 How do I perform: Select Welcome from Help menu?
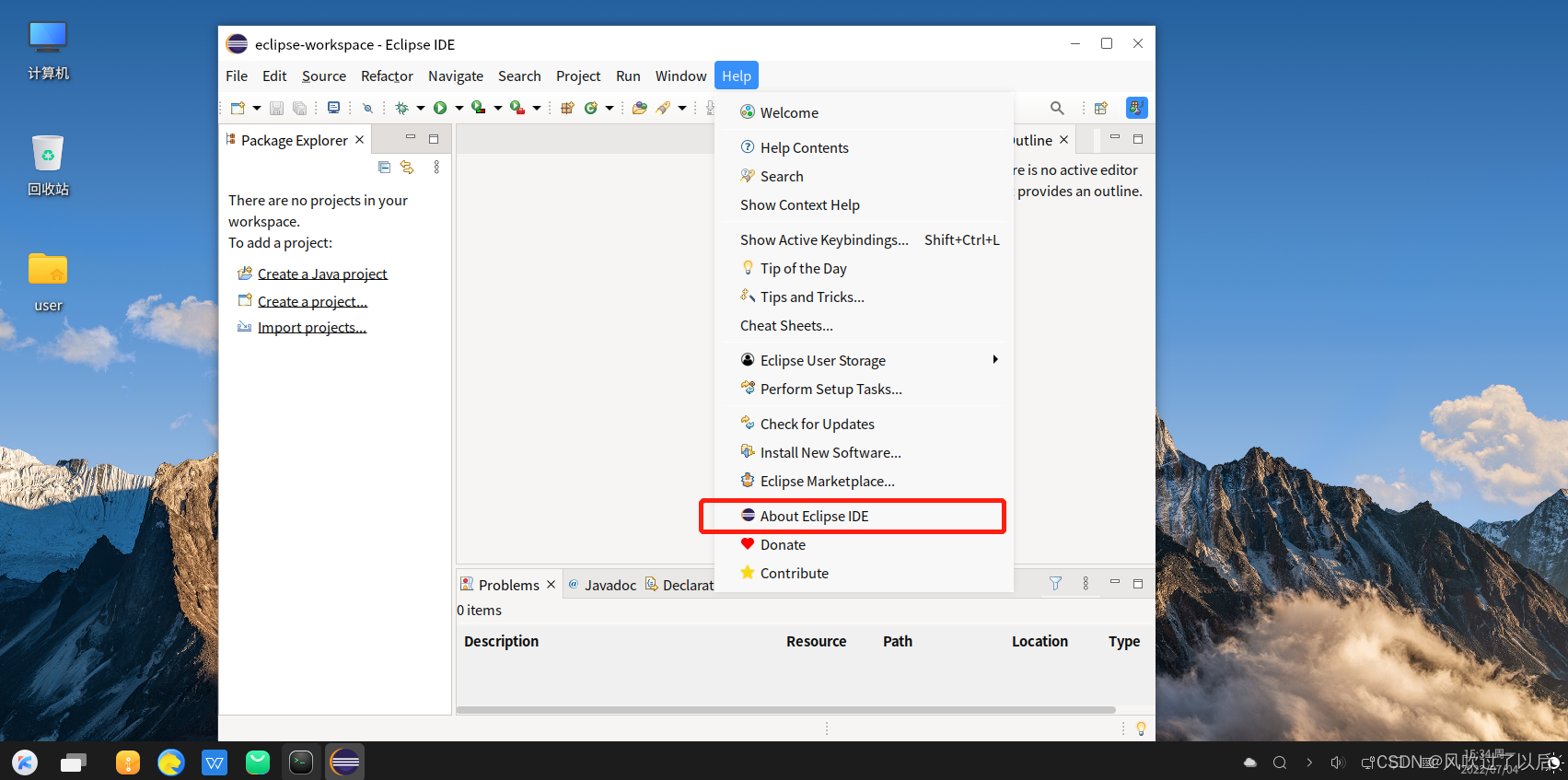[x=864, y=112]
